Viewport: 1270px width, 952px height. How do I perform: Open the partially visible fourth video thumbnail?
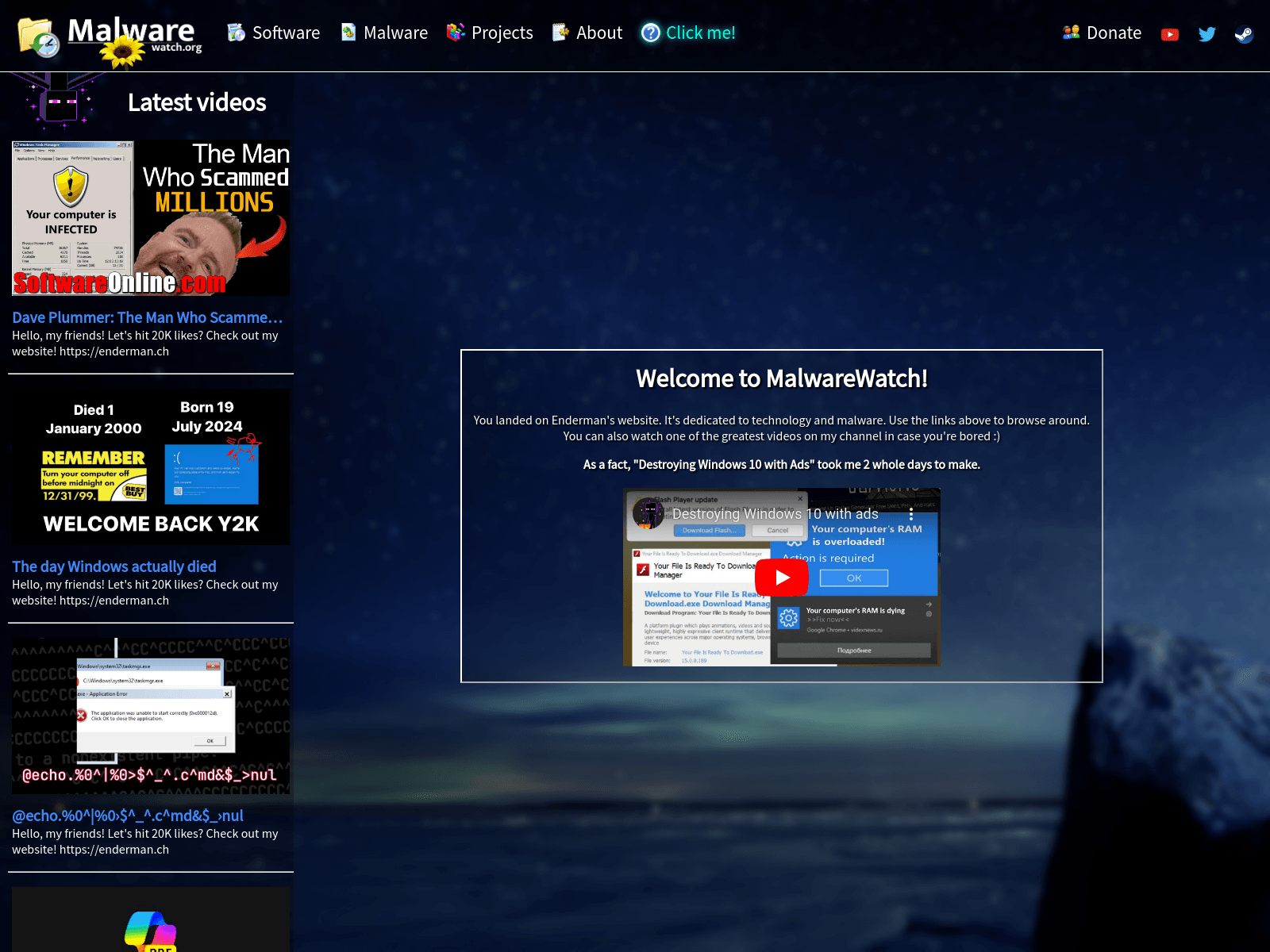(151, 919)
